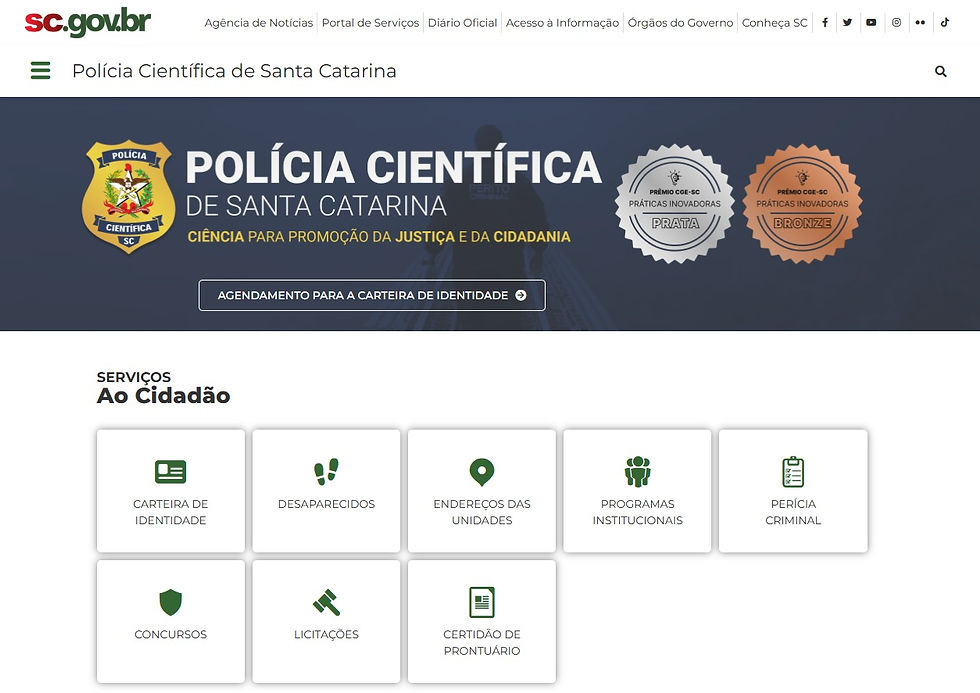This screenshot has width=980, height=693.
Task: Open the Portal de Serviços menu item
Action: point(370,22)
